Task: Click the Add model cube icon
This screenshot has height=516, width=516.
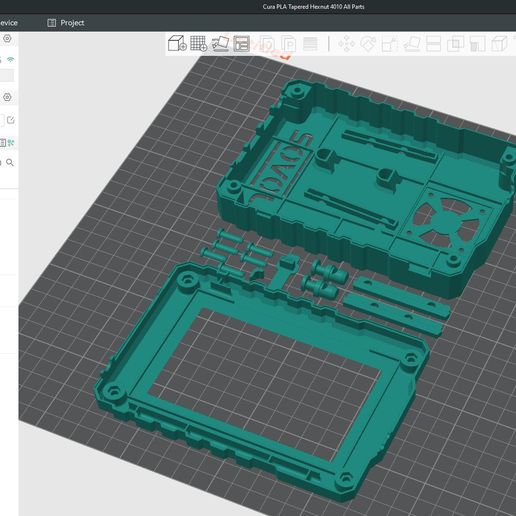Action: tap(177, 43)
